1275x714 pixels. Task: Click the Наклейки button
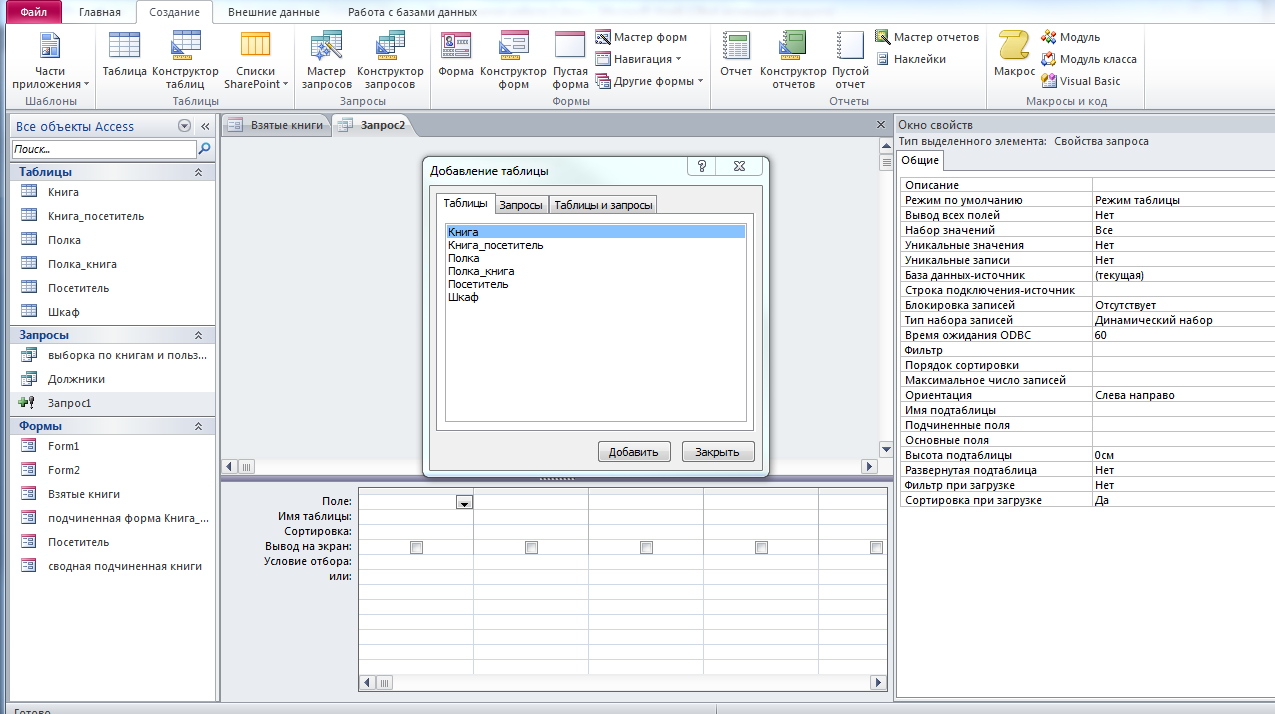(x=911, y=59)
